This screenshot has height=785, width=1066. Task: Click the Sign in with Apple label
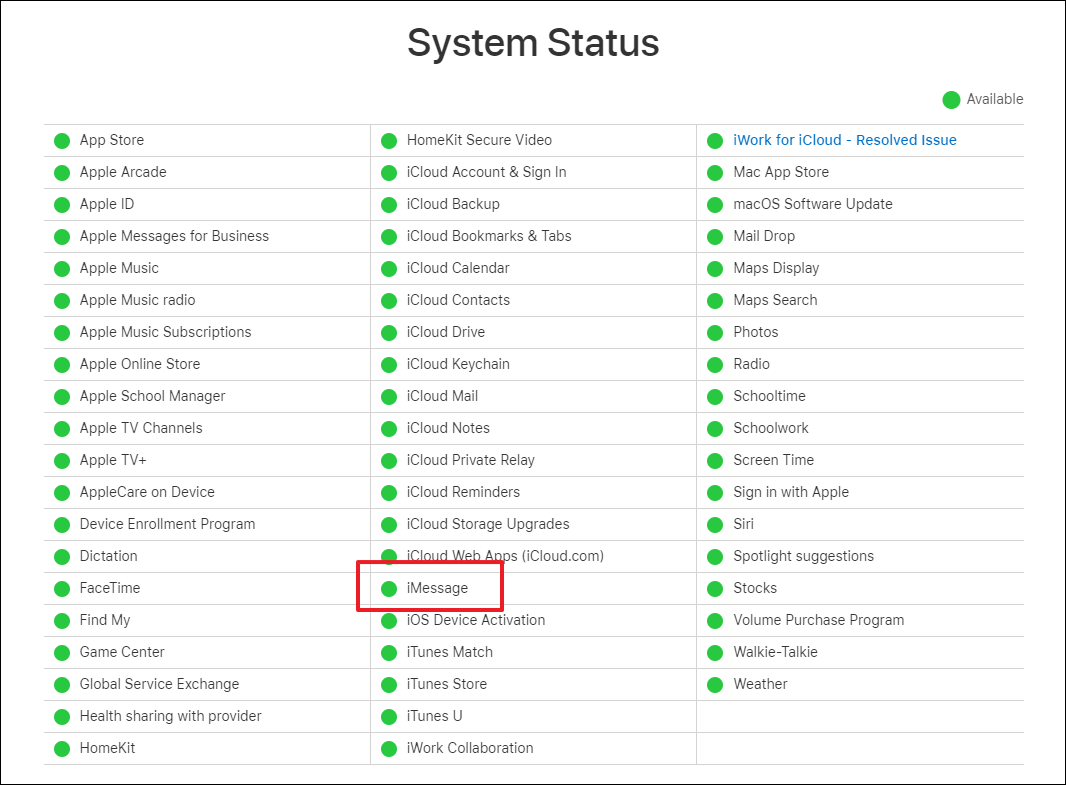click(x=791, y=492)
